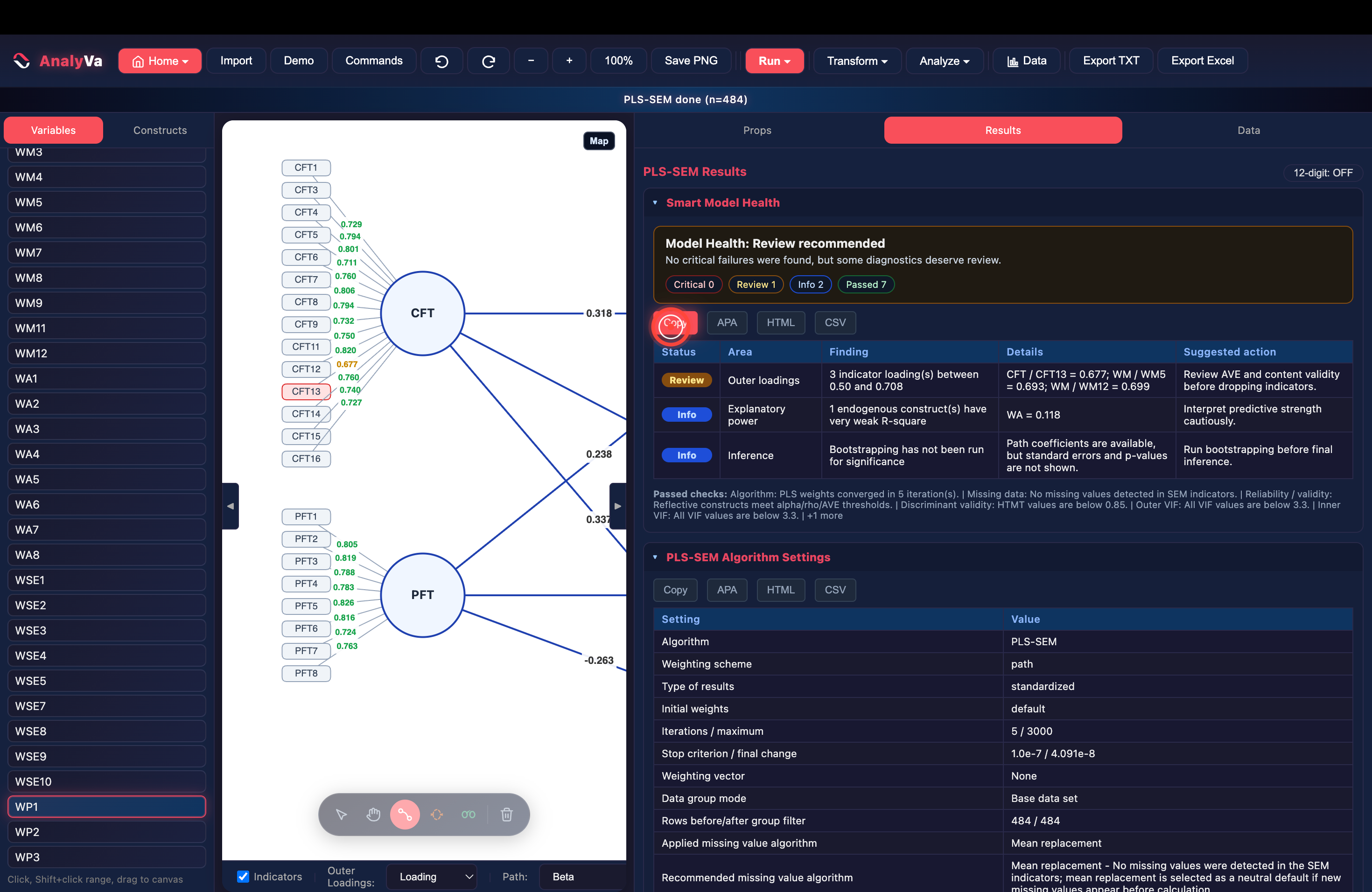Click the green binoculars view icon
Viewport: 1372px width, 892px height.
pos(468,814)
